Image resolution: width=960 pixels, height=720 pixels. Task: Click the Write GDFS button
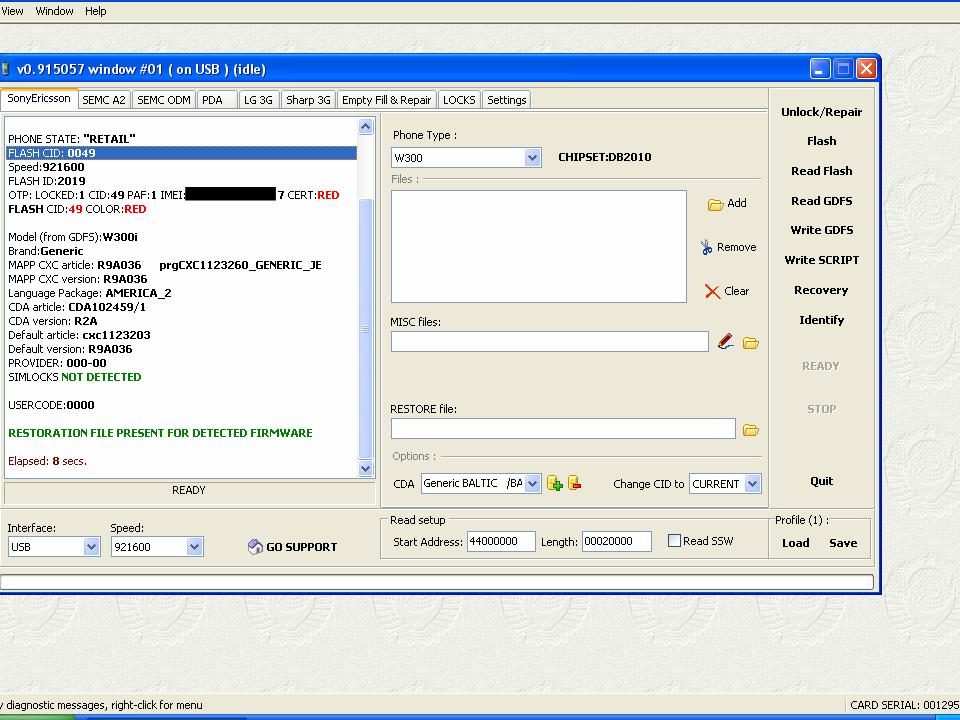[x=821, y=230]
